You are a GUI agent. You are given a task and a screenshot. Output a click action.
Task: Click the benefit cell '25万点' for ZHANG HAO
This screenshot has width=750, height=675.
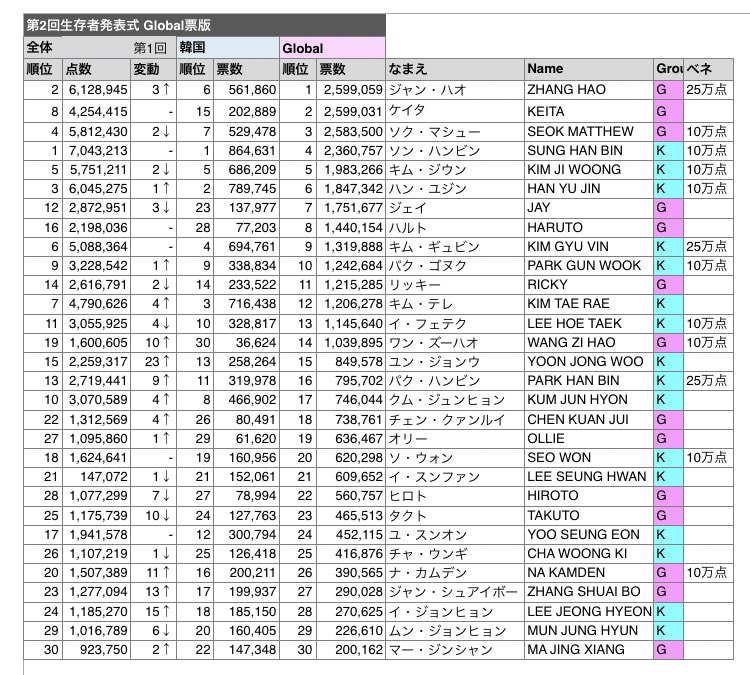point(708,90)
